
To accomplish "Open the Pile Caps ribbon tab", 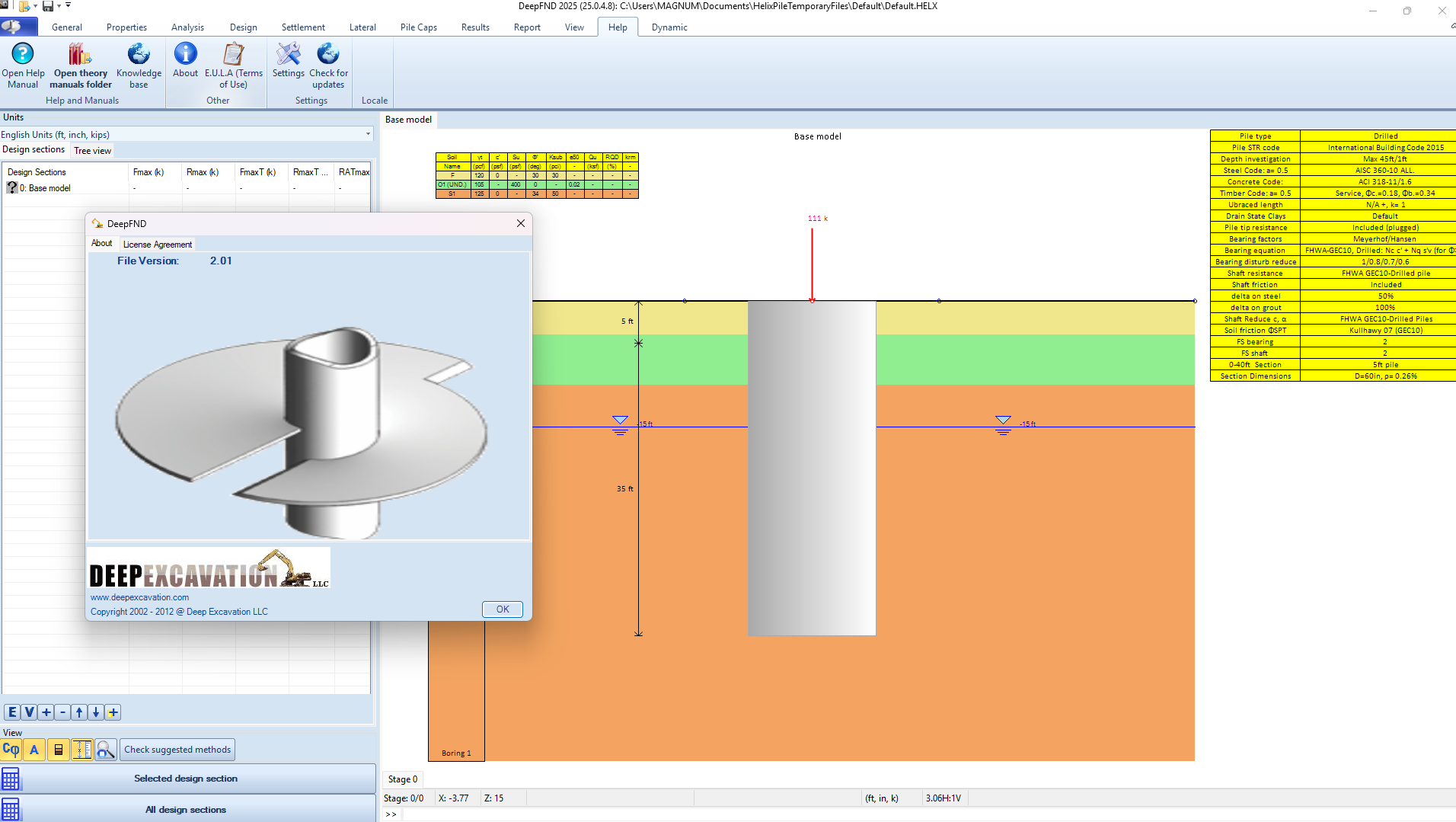I will [x=418, y=27].
